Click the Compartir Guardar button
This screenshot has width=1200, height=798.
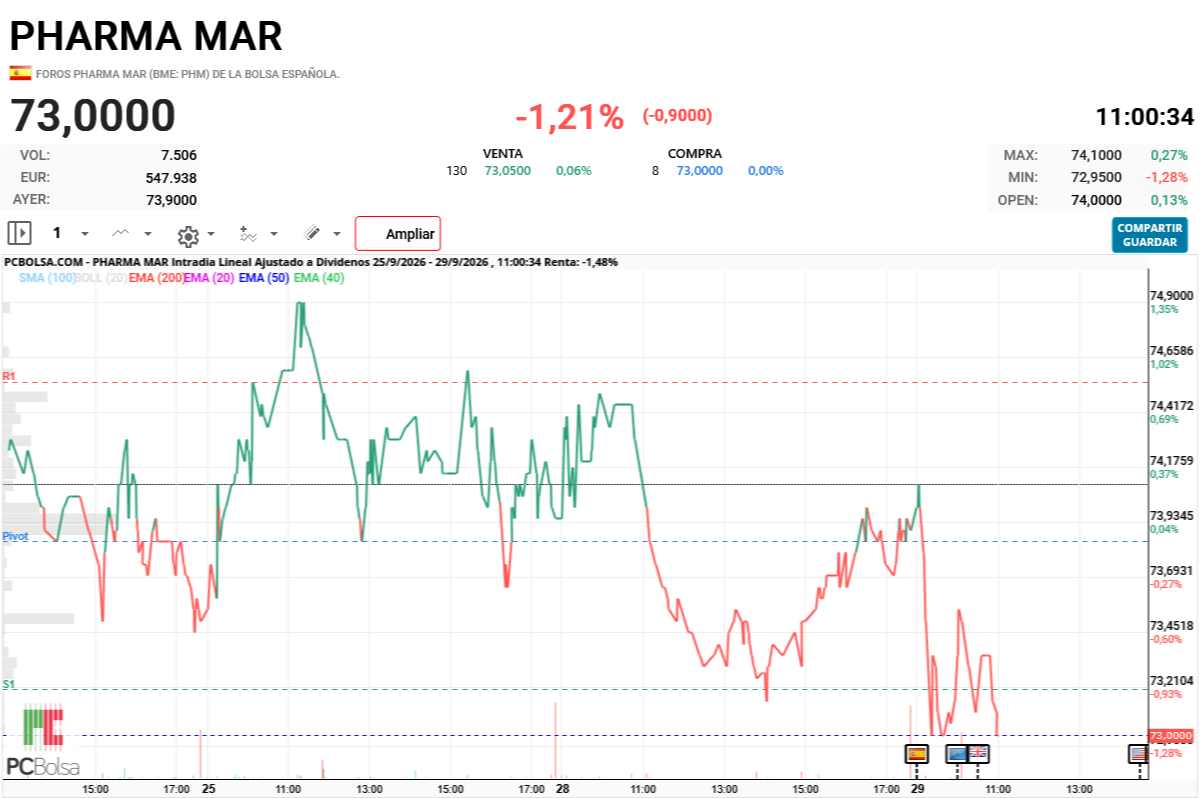point(1150,235)
